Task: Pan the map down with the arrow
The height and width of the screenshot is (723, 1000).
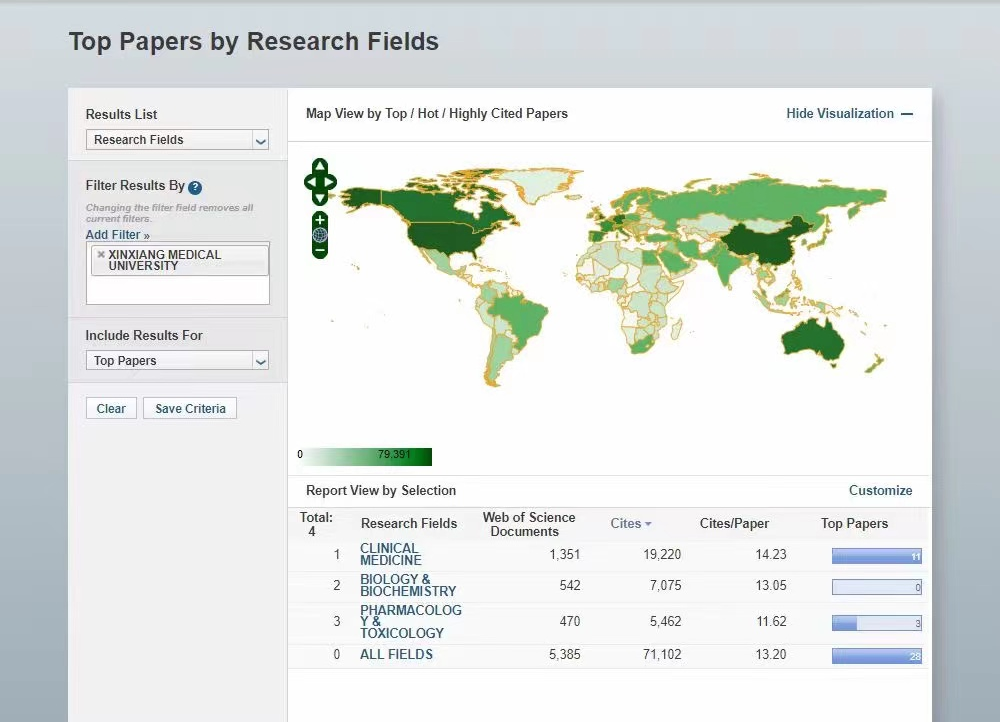Action: point(320,199)
